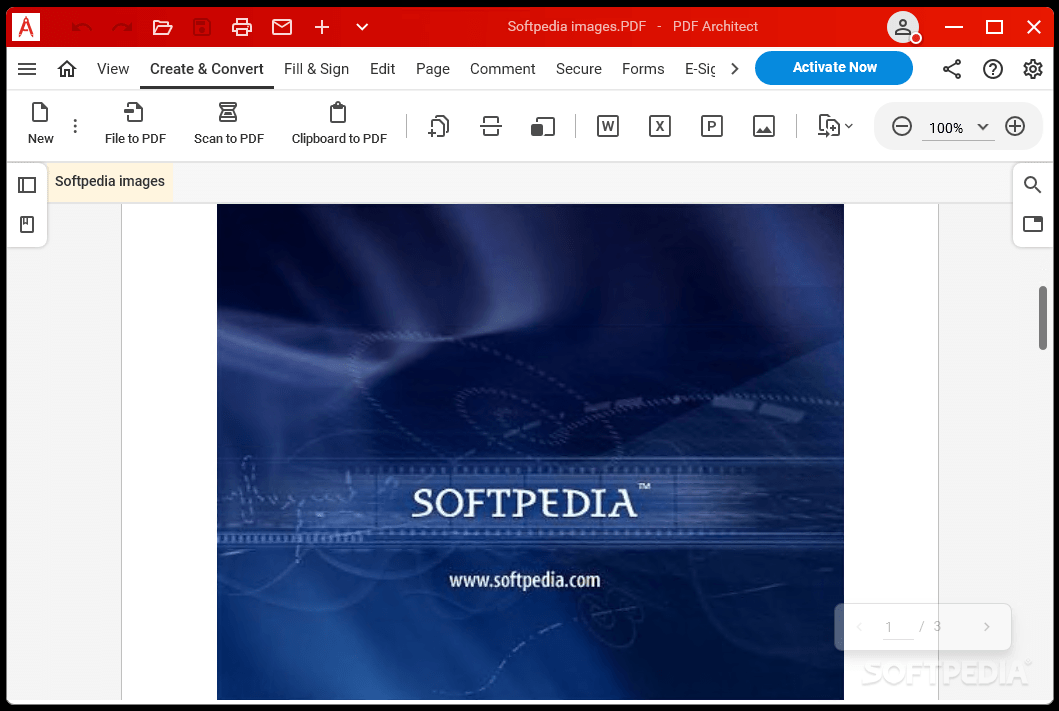The width and height of the screenshot is (1059, 711).
Task: Select the Softpedia images document tab
Action: click(110, 182)
